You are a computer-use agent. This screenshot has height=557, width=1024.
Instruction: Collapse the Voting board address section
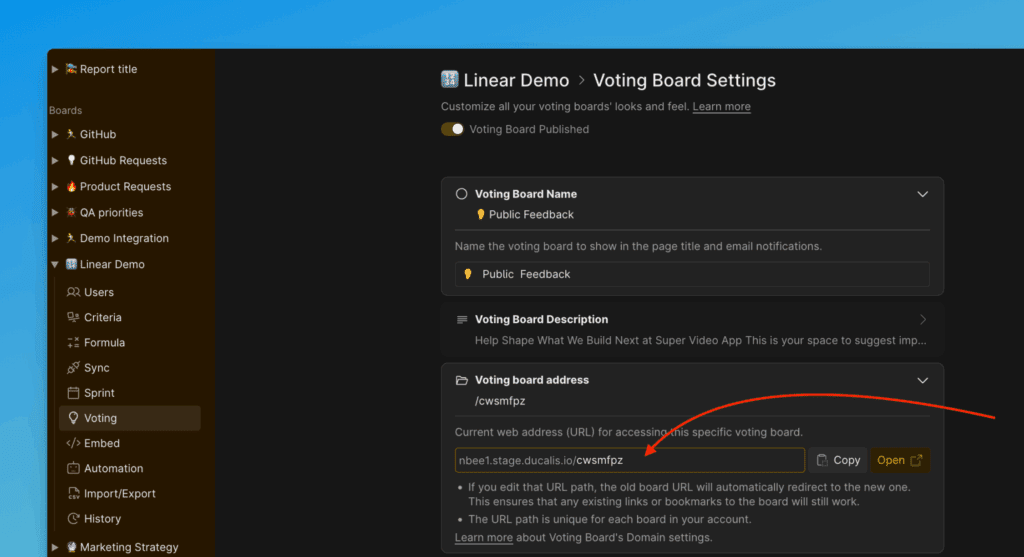922,380
